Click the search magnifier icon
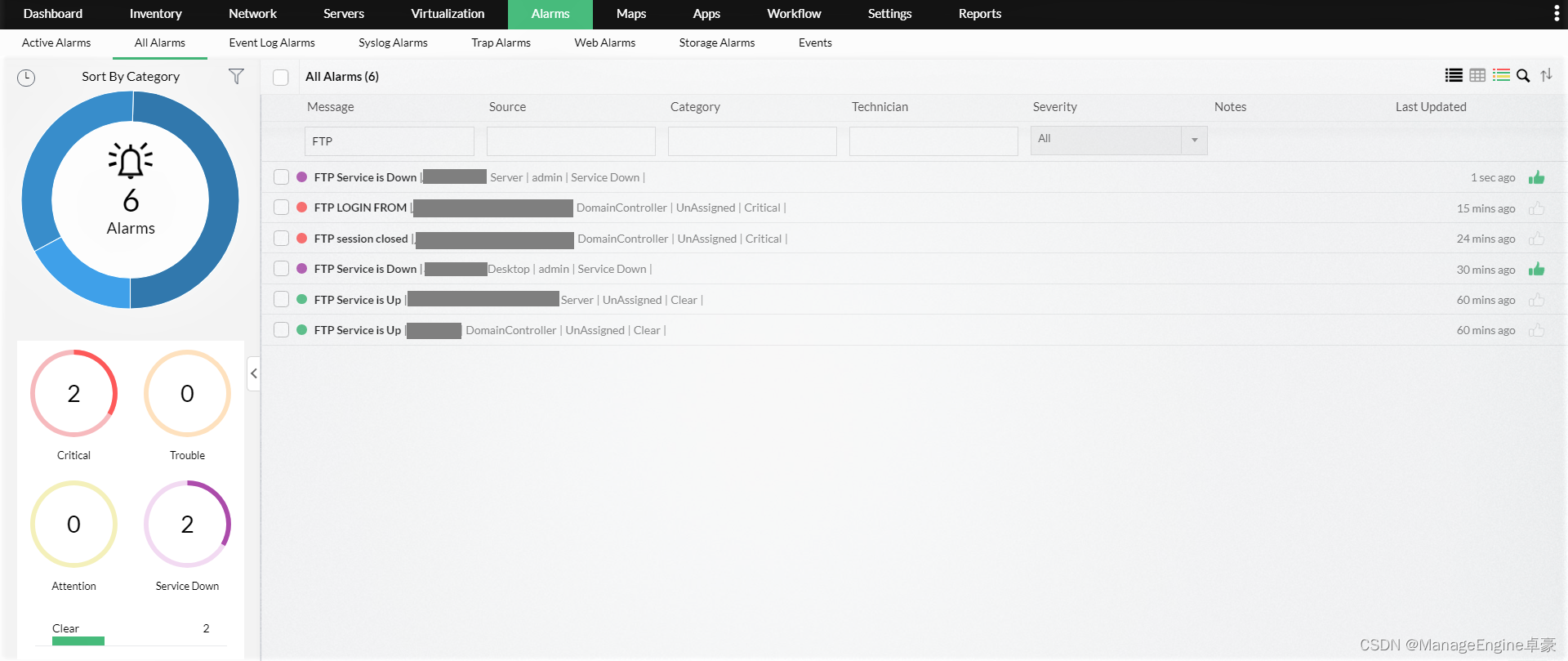This screenshot has height=661, width=1568. point(1523,75)
